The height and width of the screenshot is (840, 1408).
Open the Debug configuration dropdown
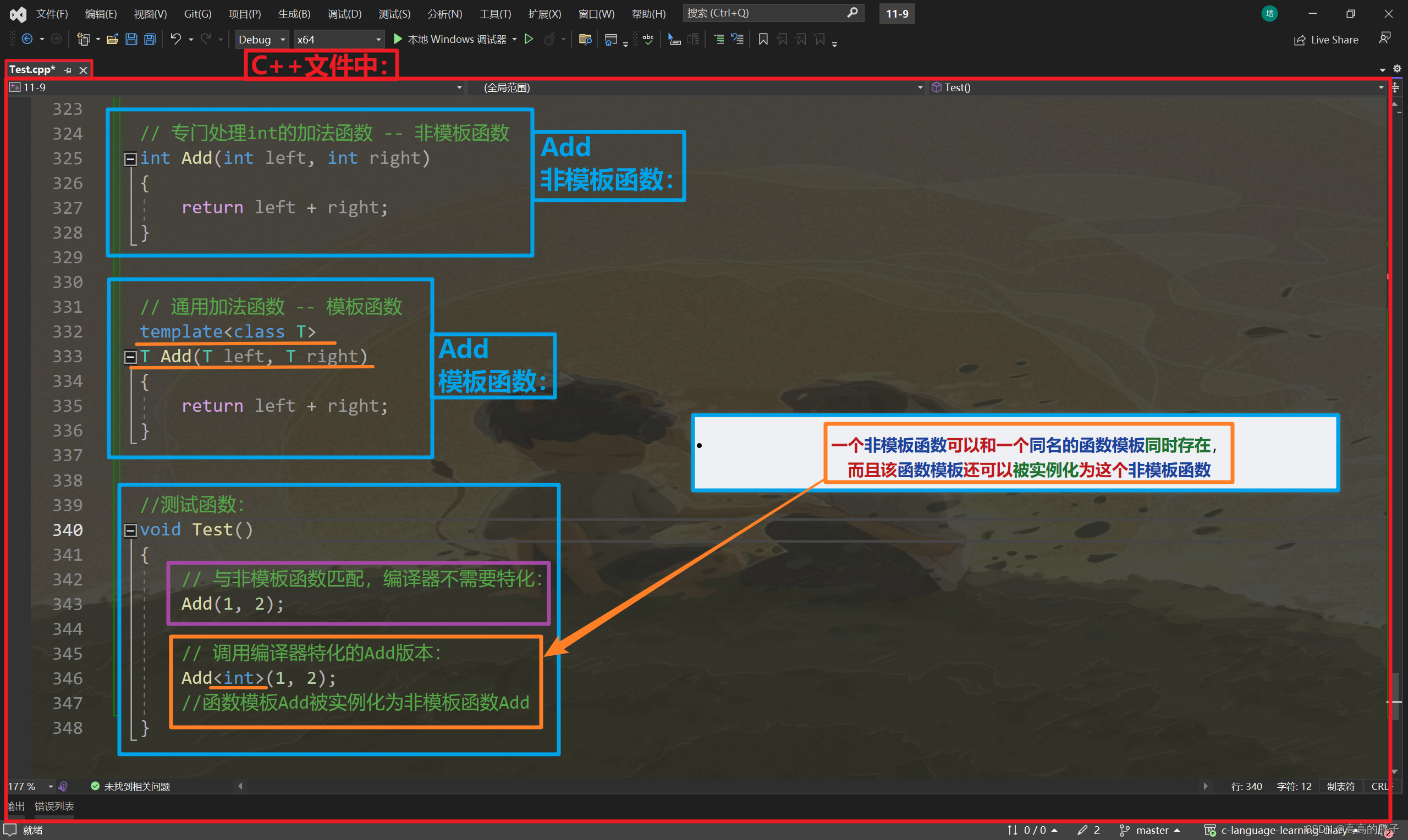(x=262, y=40)
